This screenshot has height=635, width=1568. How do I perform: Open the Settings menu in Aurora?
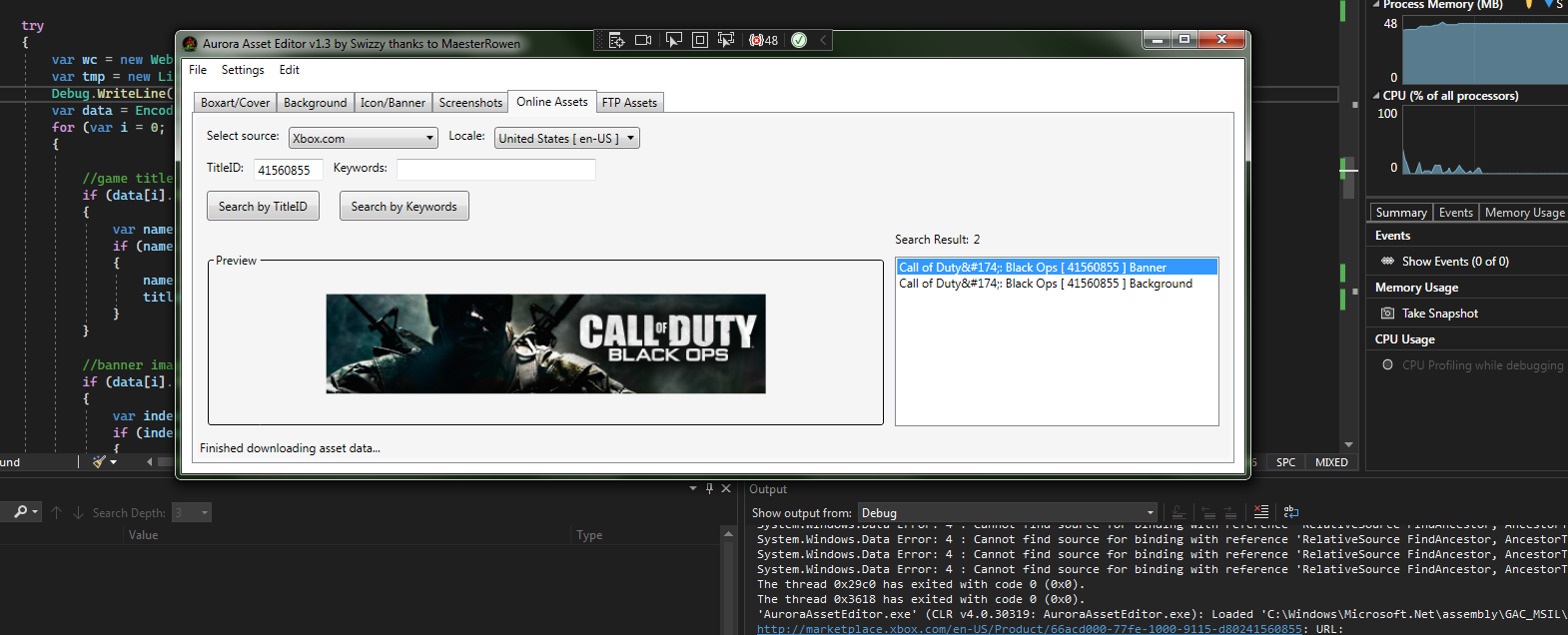coord(243,70)
